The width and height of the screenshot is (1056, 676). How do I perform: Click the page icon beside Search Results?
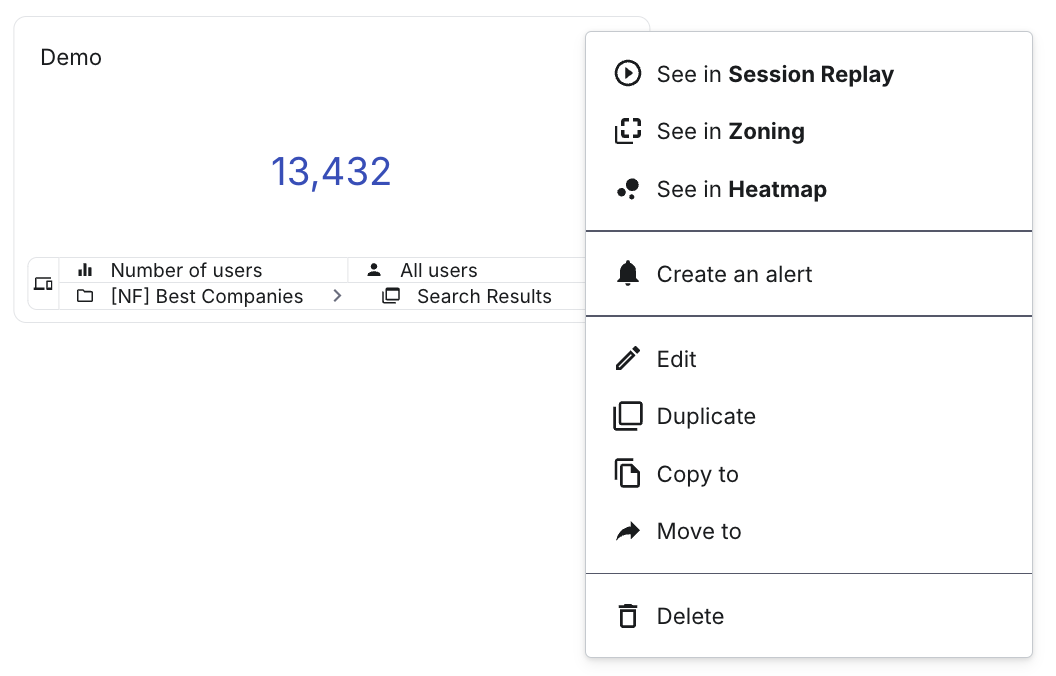pos(391,295)
